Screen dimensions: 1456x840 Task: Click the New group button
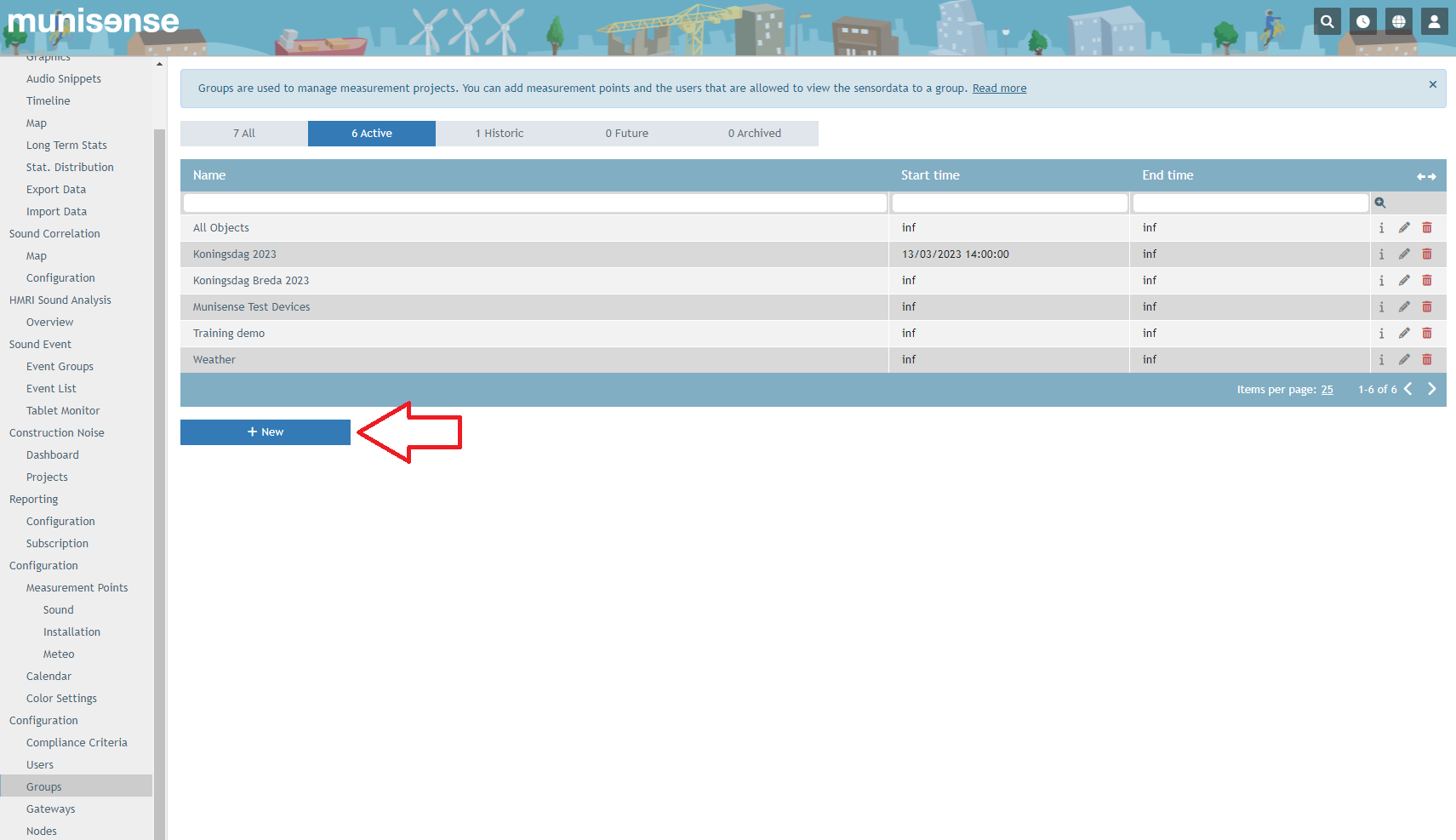(266, 432)
